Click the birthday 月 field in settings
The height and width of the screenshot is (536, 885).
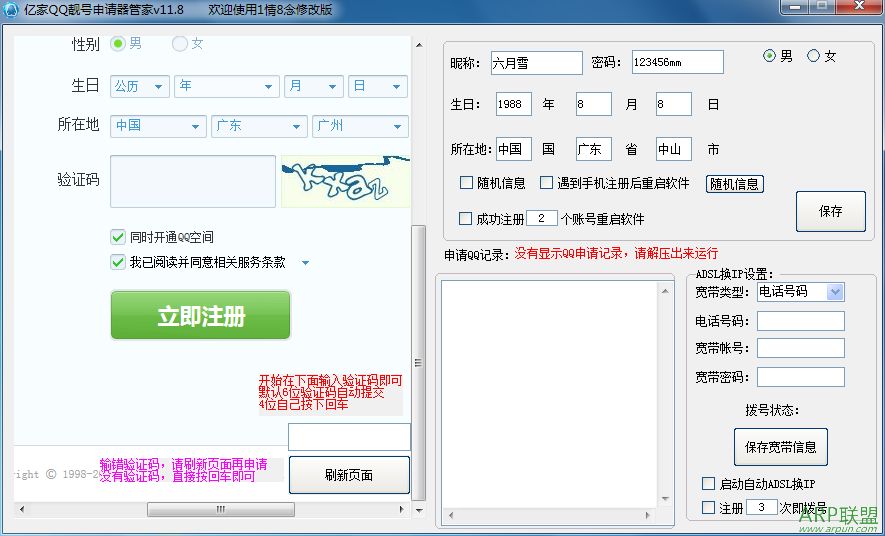(594, 104)
